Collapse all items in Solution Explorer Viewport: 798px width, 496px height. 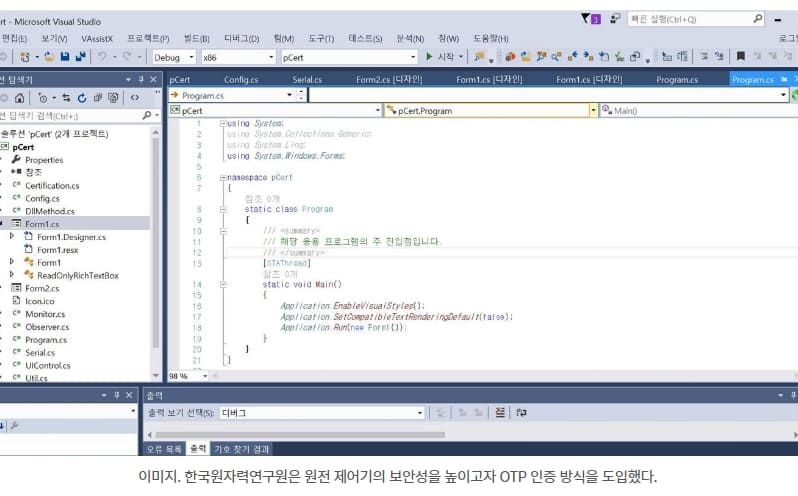pyautogui.click(x=98, y=98)
